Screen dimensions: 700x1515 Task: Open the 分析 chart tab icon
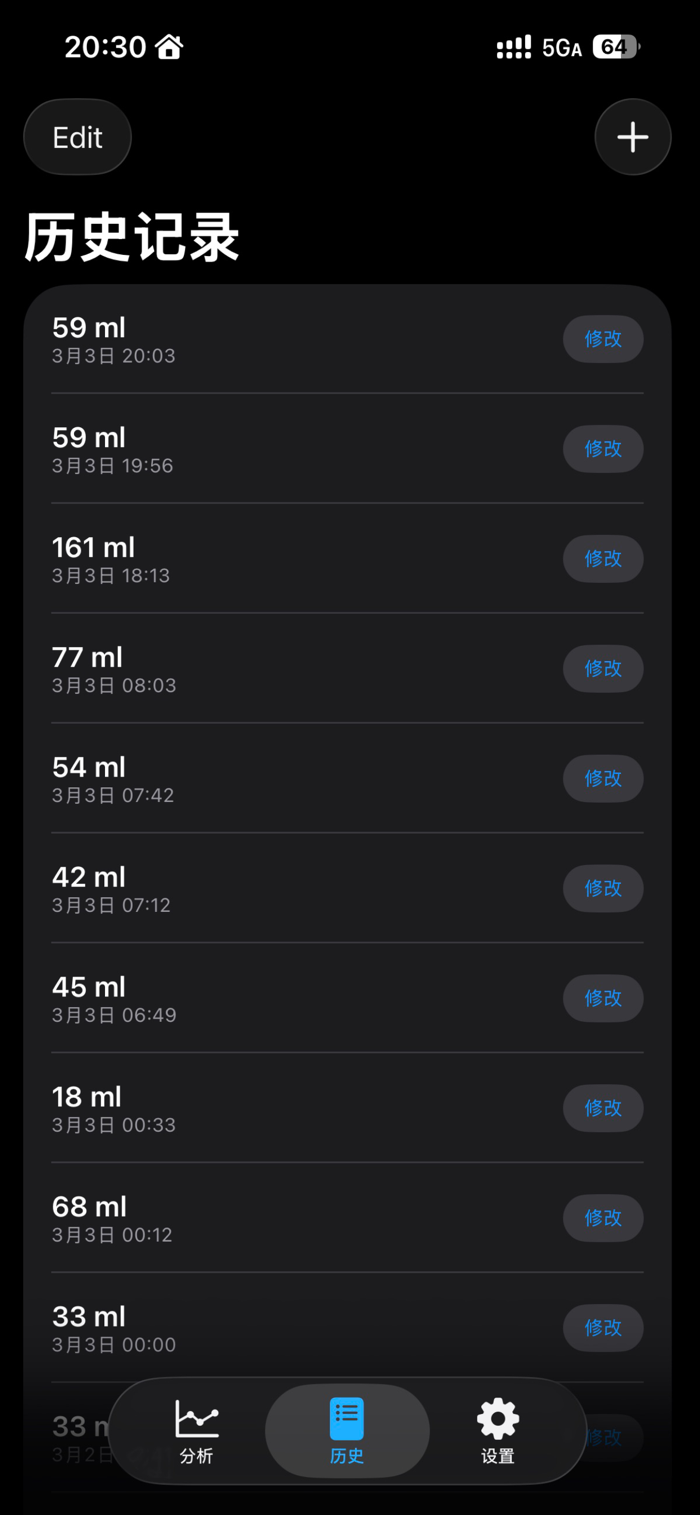click(x=197, y=1419)
